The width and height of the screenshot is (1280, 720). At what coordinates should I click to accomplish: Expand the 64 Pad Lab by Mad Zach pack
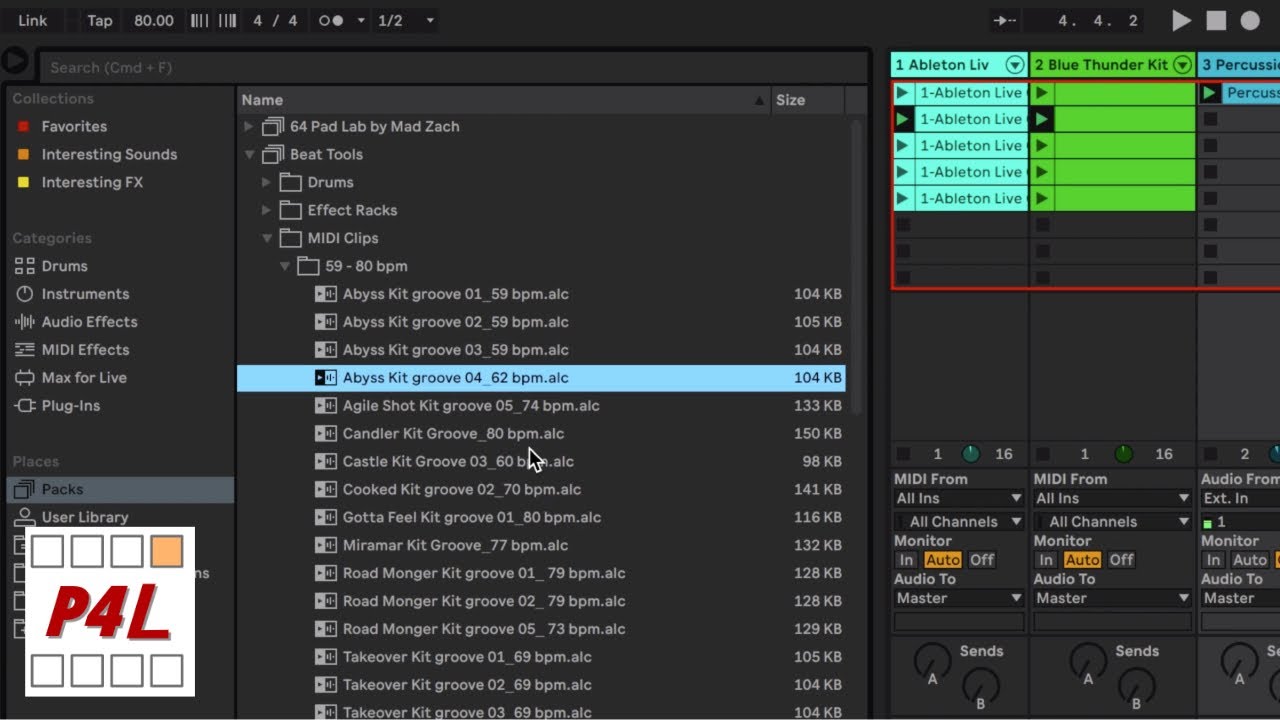249,127
